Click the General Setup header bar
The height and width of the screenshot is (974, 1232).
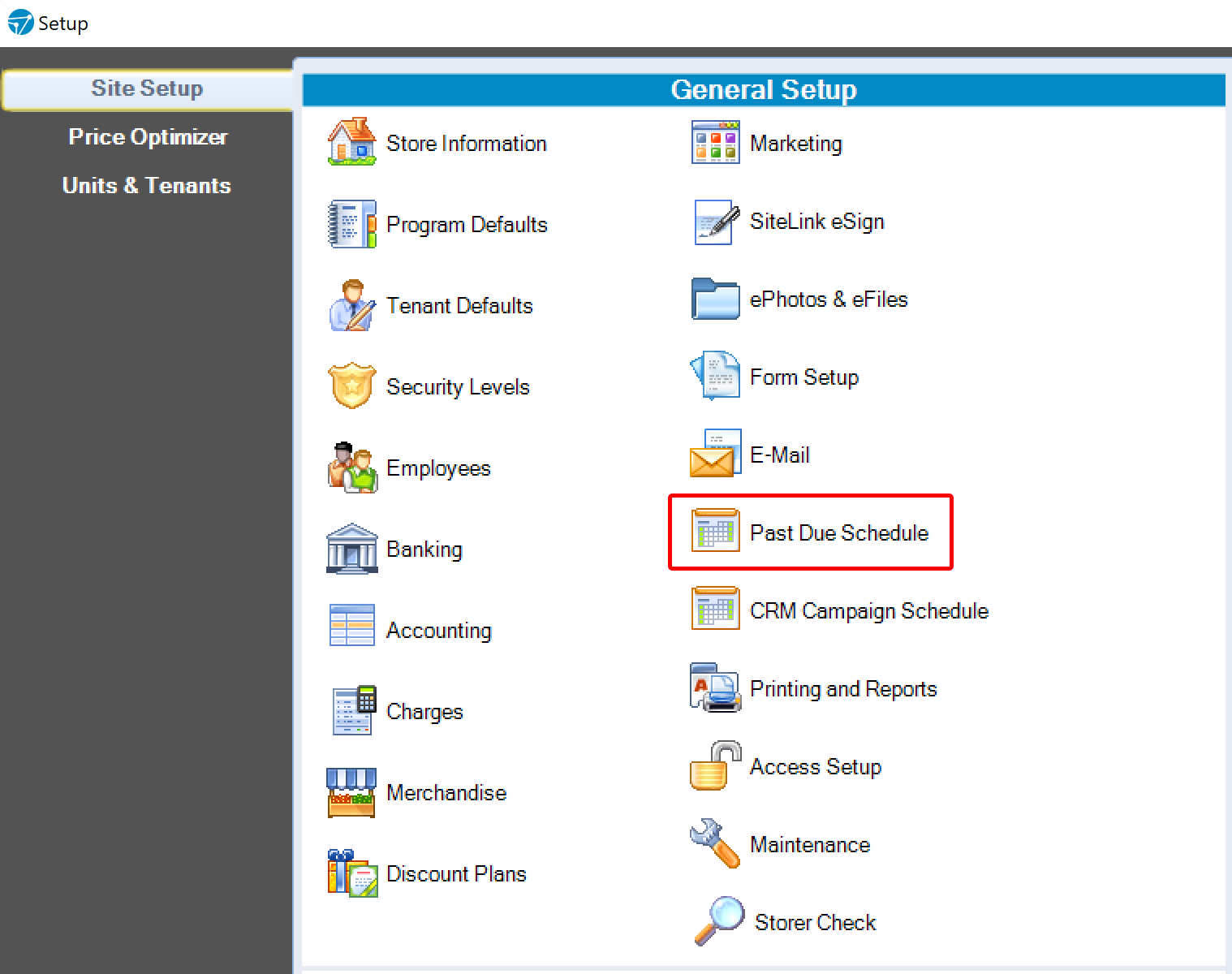point(764,90)
